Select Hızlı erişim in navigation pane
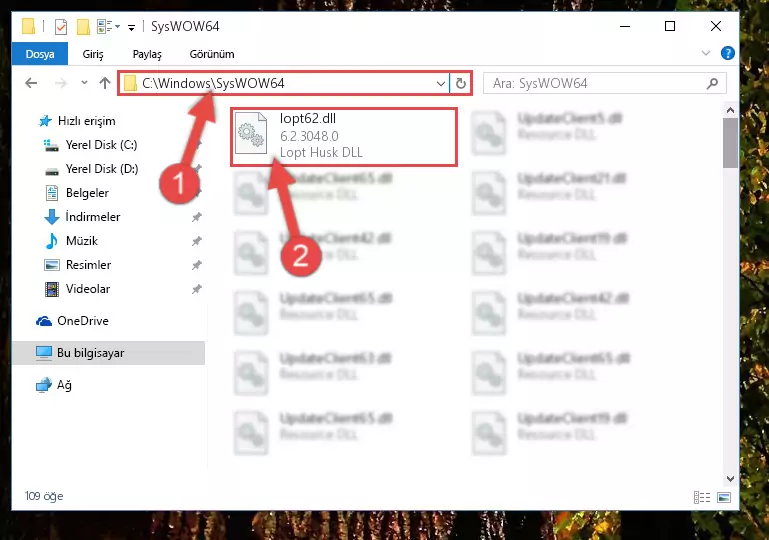Viewport: 769px width, 540px height. (77, 121)
